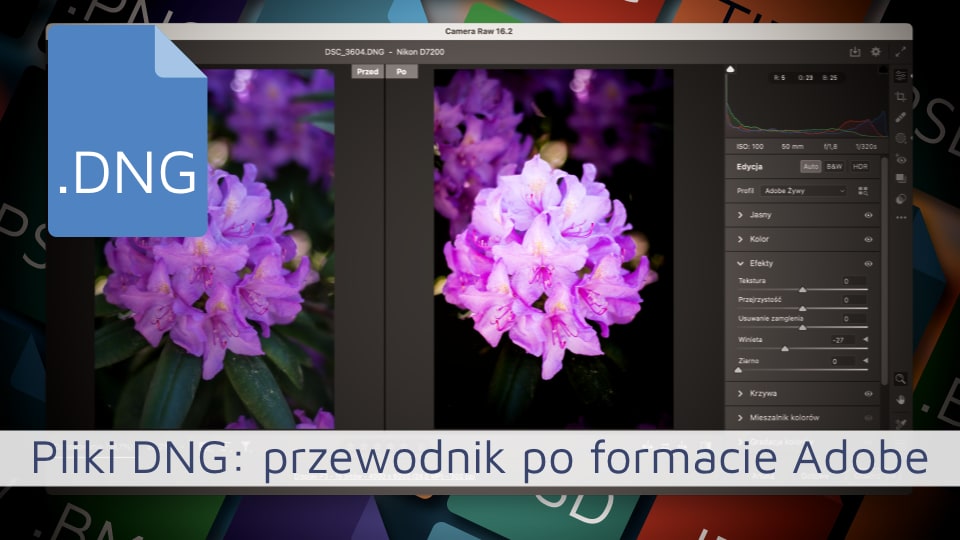Click the 'ISO: 100' metadata text
The width and height of the screenshot is (960, 540).
pyautogui.click(x=750, y=147)
